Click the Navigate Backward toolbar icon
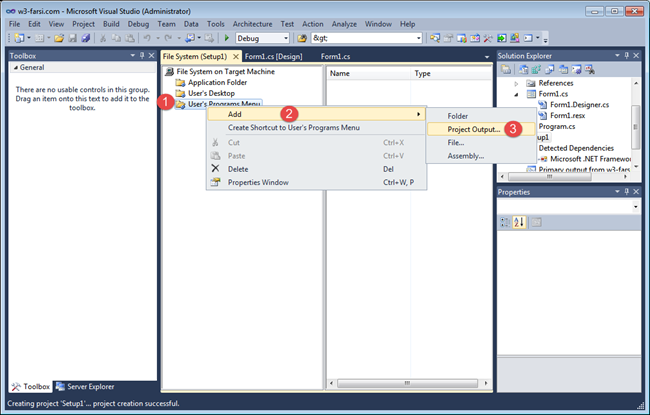 pos(190,38)
